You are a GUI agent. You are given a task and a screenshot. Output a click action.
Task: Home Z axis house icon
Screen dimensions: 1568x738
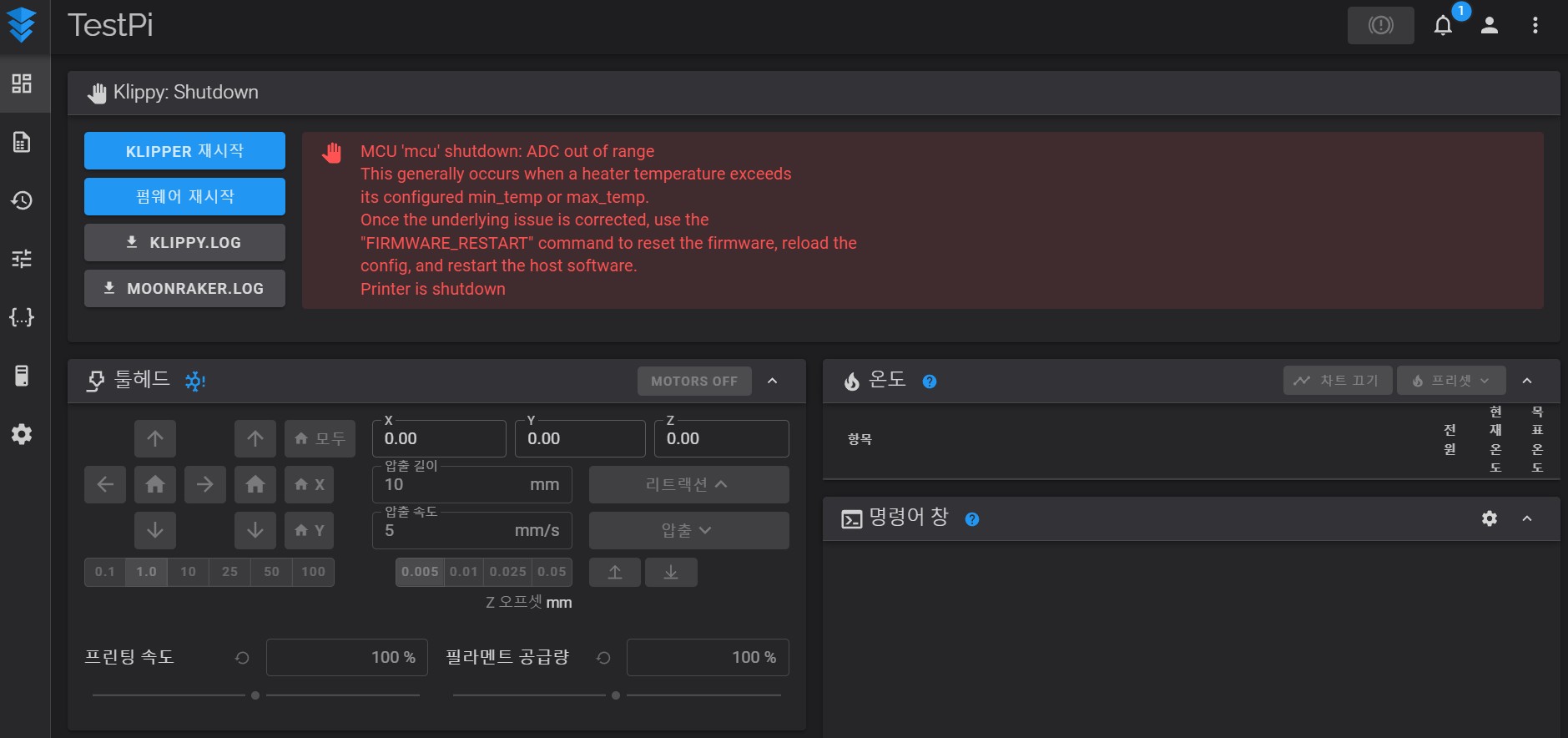coord(255,484)
